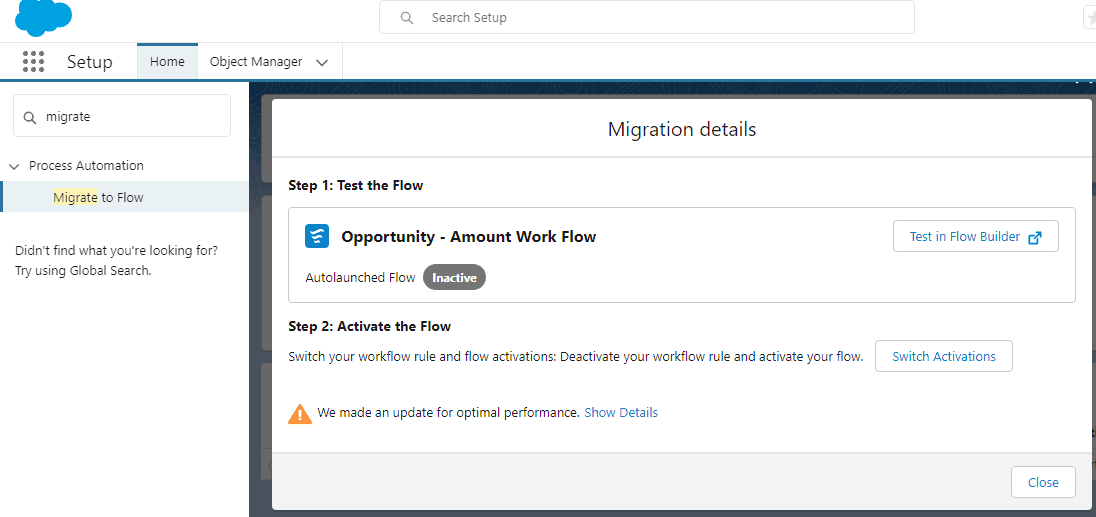The image size is (1096, 517).
Task: Click the orange warning triangle icon
Action: pos(300,413)
